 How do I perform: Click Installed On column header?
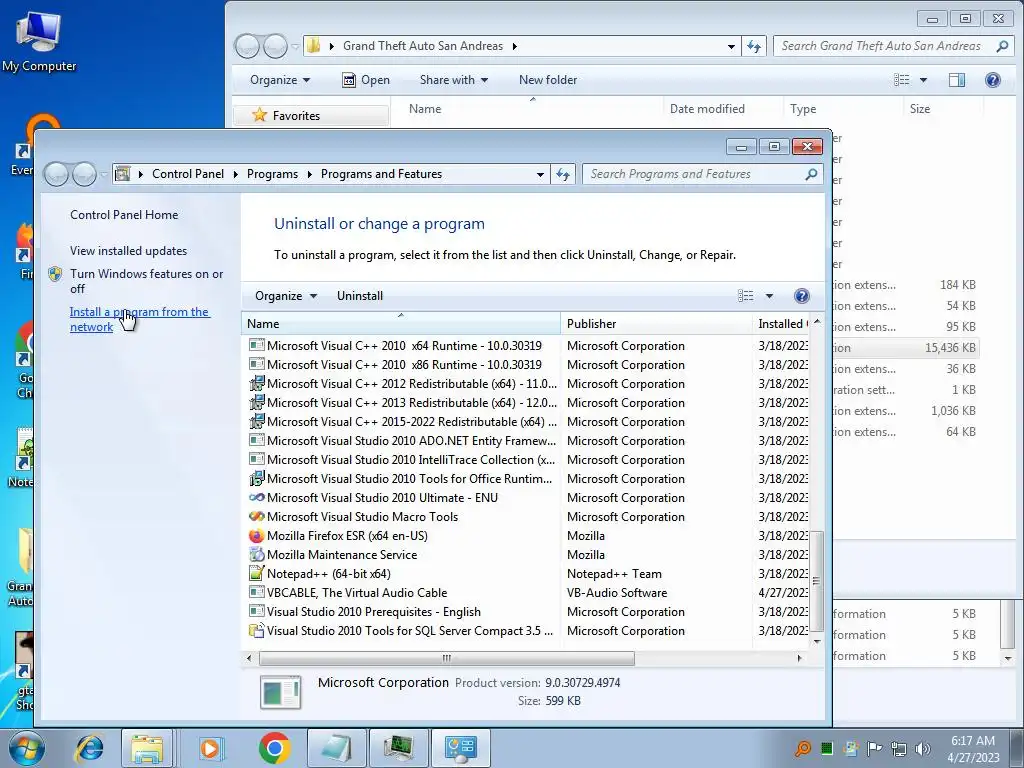[781, 323]
